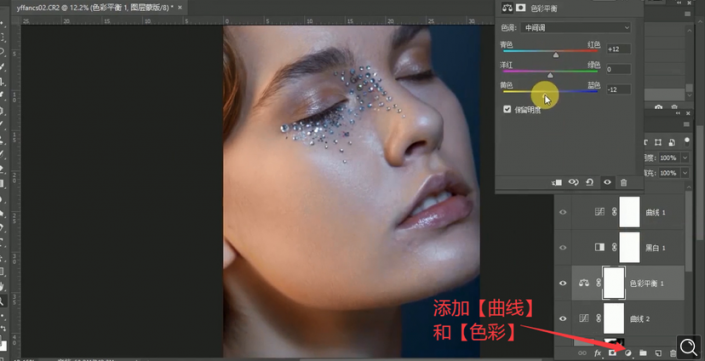Image resolution: width=705 pixels, height=361 pixels.
Task: Toggle the mask link on 色彩平衡 1 layer
Action: (598, 283)
